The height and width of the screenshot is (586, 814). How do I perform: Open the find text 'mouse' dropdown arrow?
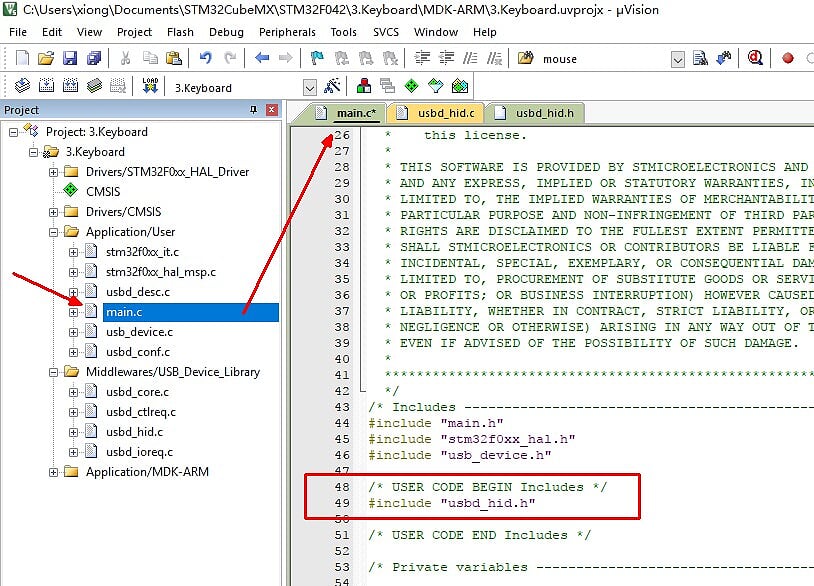tap(677, 60)
